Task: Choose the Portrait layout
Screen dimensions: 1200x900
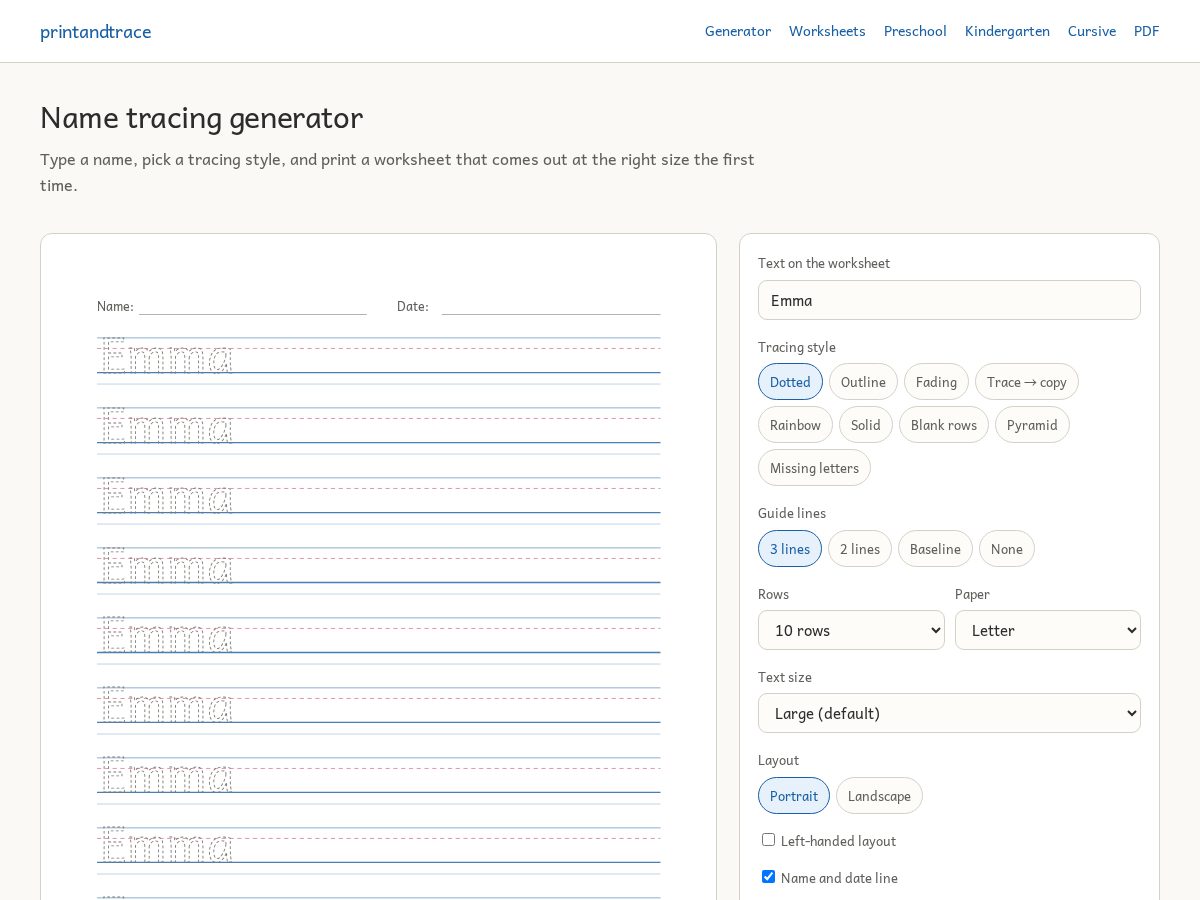Action: 794,796
